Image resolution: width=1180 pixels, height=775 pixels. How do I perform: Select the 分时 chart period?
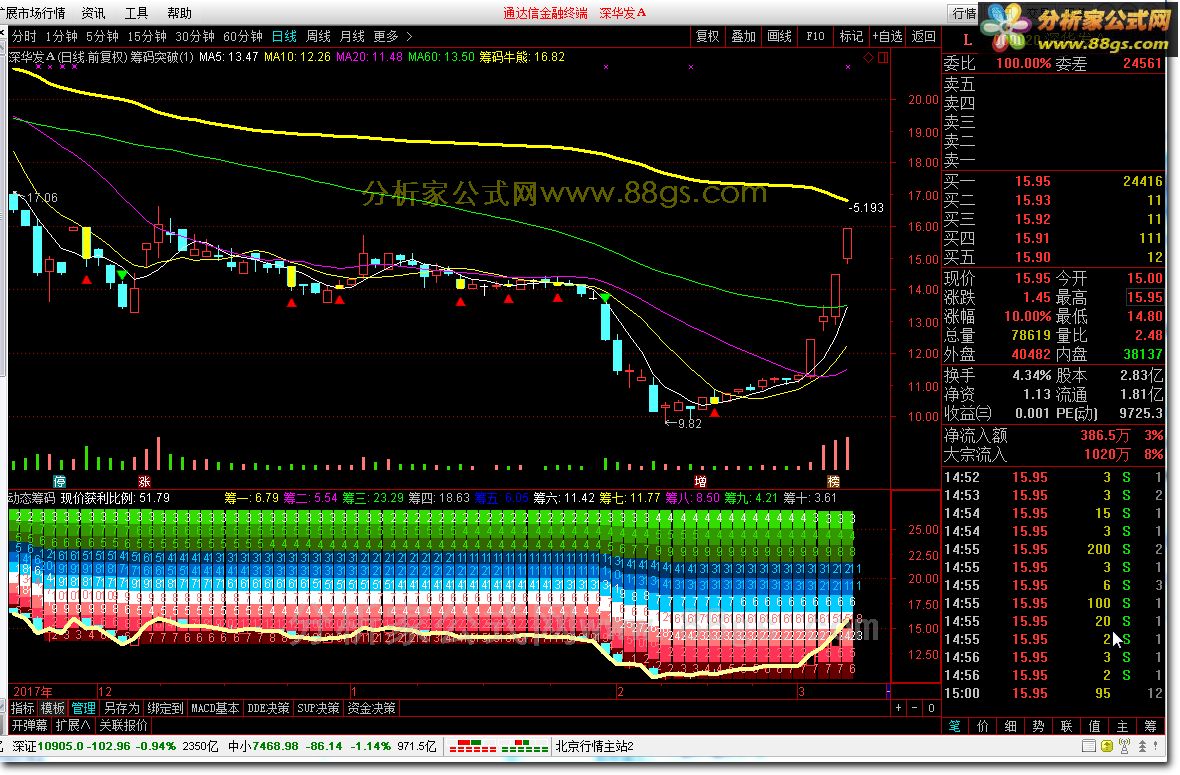pyautogui.click(x=24, y=36)
